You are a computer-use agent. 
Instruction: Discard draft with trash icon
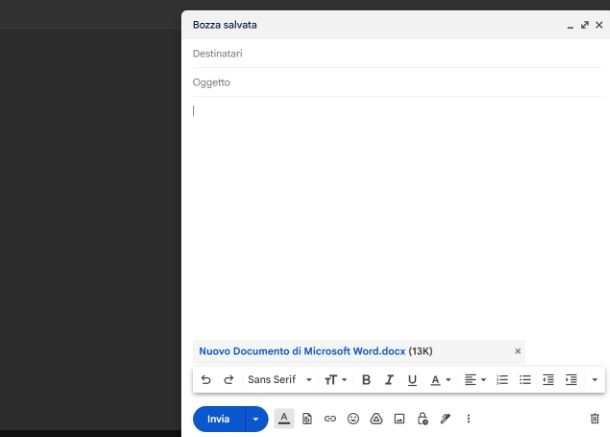coord(595,419)
